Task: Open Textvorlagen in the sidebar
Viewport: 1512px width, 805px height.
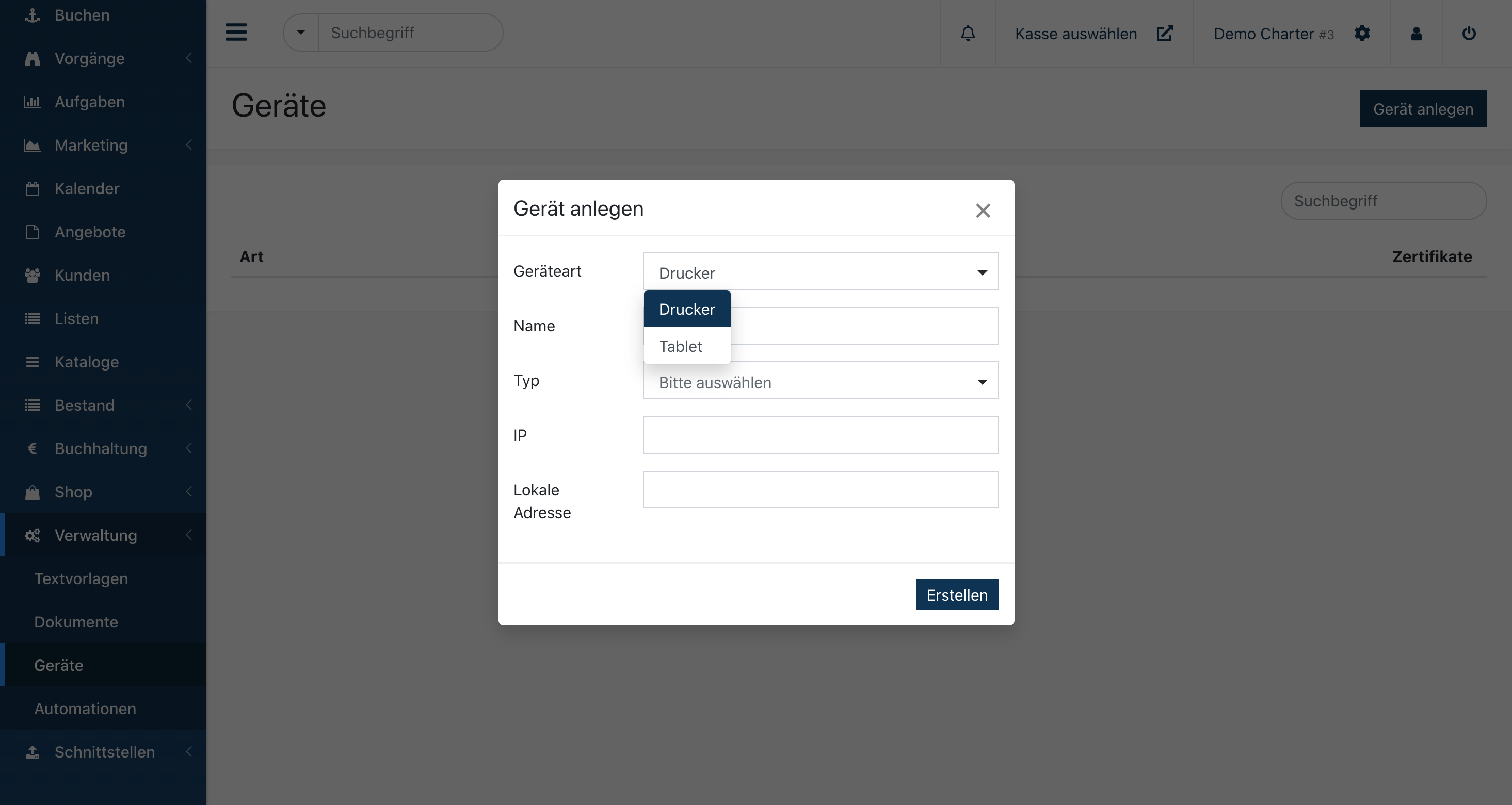Action: [81, 579]
